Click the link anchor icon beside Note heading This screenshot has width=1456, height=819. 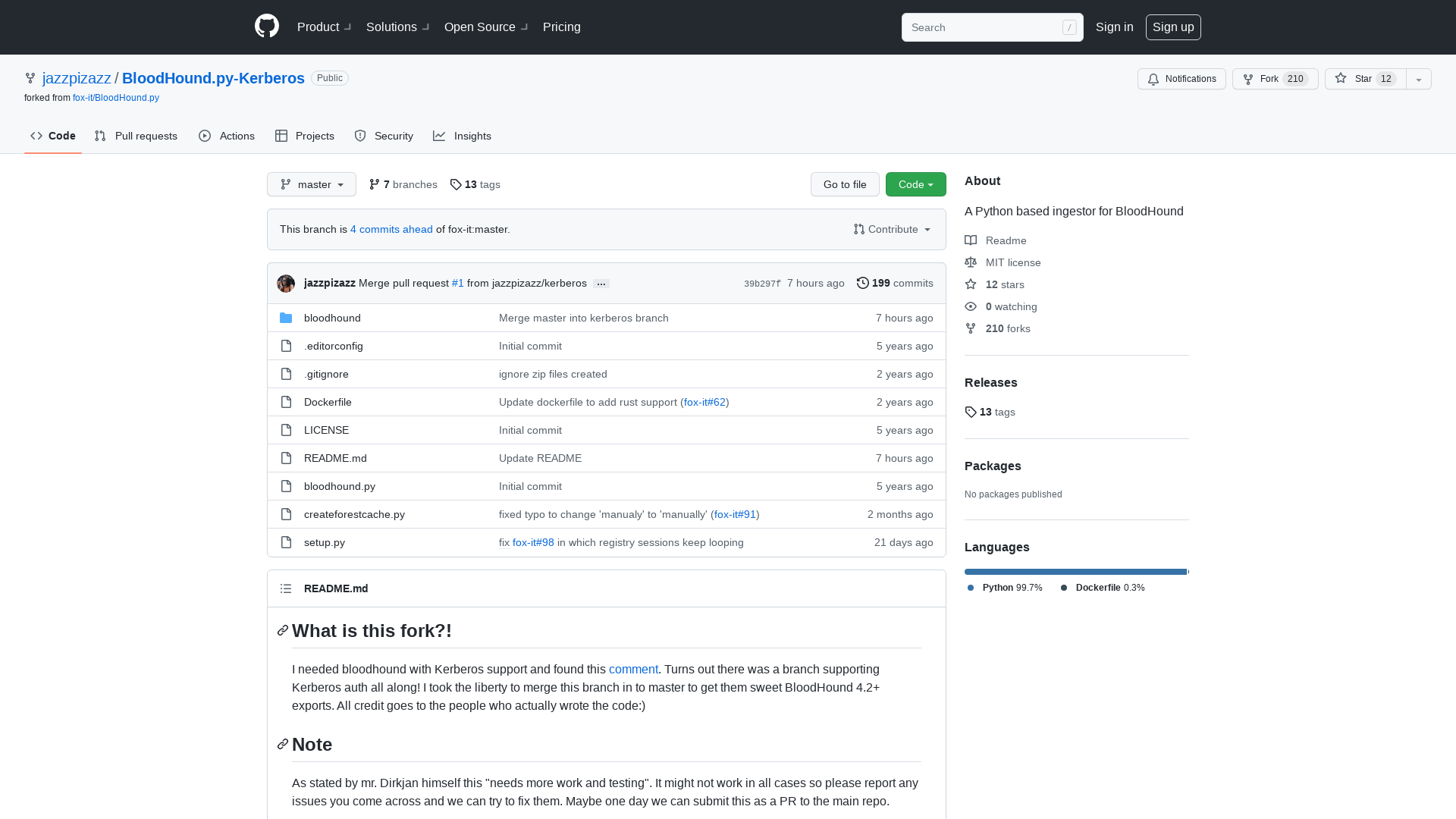point(283,745)
